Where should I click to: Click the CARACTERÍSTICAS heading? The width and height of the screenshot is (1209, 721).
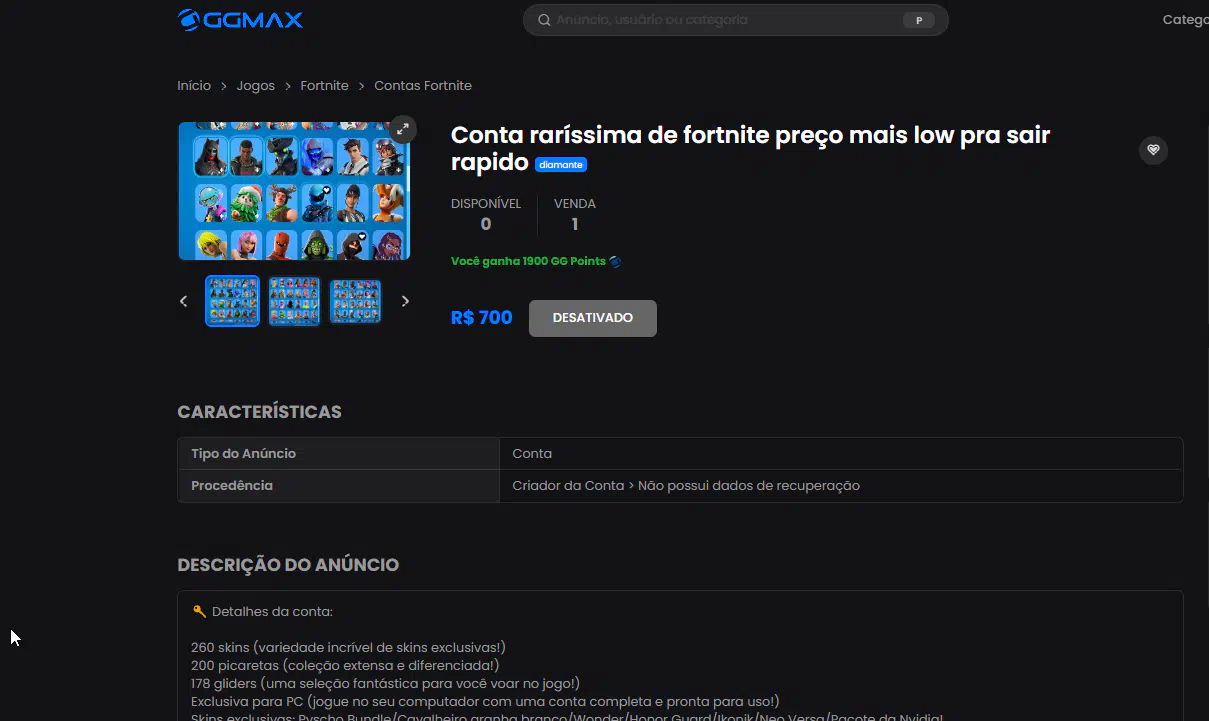[x=259, y=412]
